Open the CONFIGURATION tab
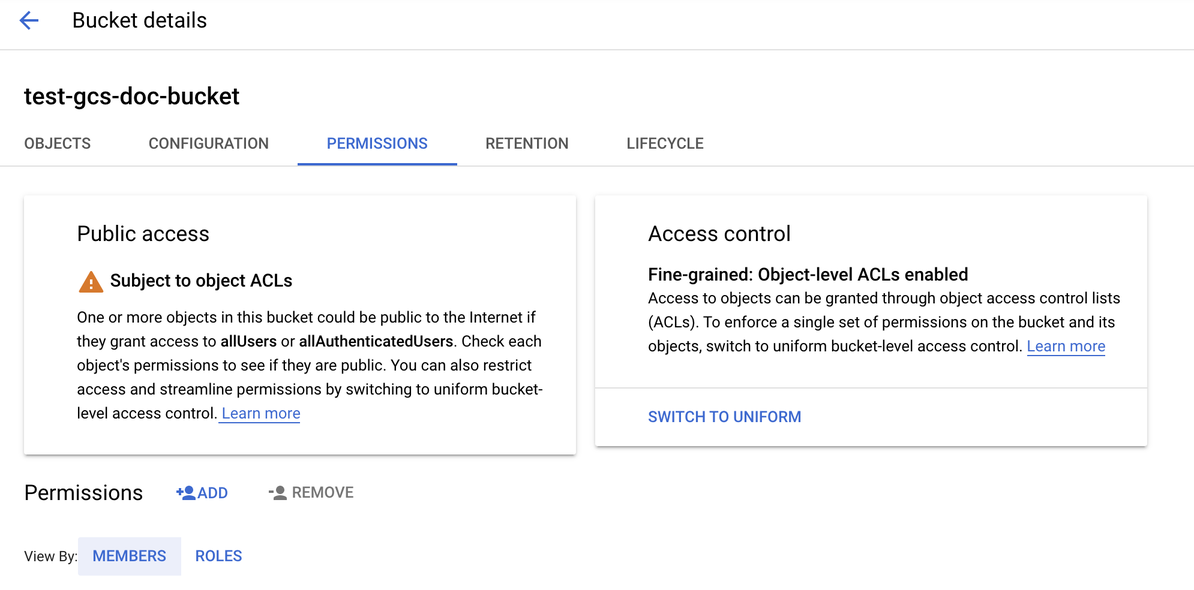This screenshot has width=1194, height=590. click(x=208, y=143)
